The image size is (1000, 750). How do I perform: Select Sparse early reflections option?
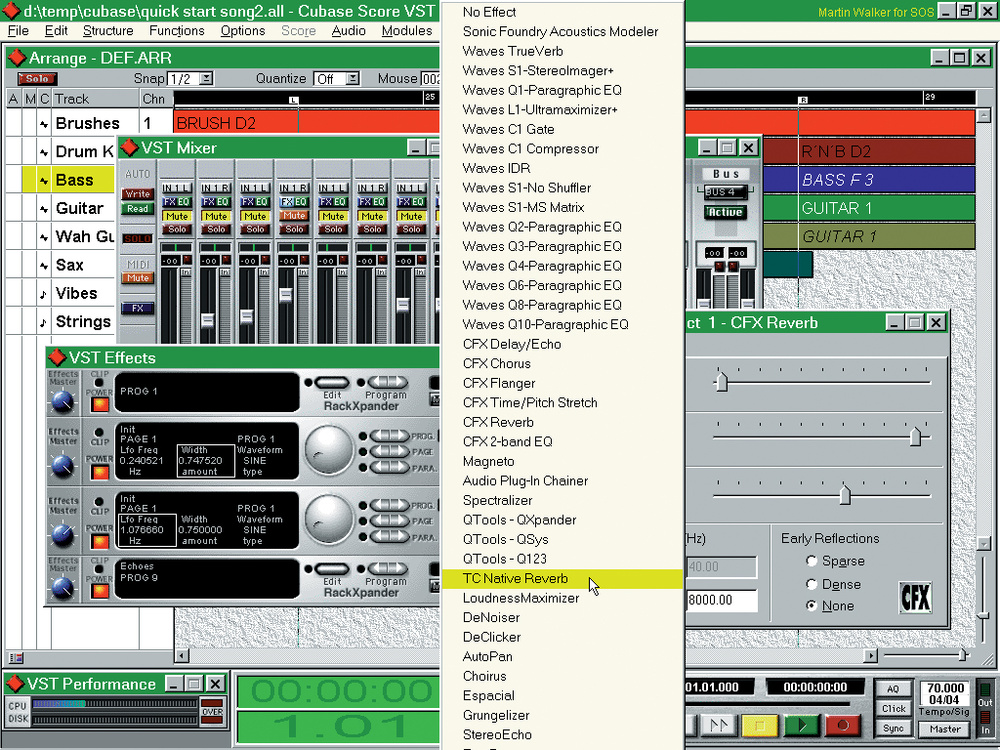pyautogui.click(x=811, y=561)
